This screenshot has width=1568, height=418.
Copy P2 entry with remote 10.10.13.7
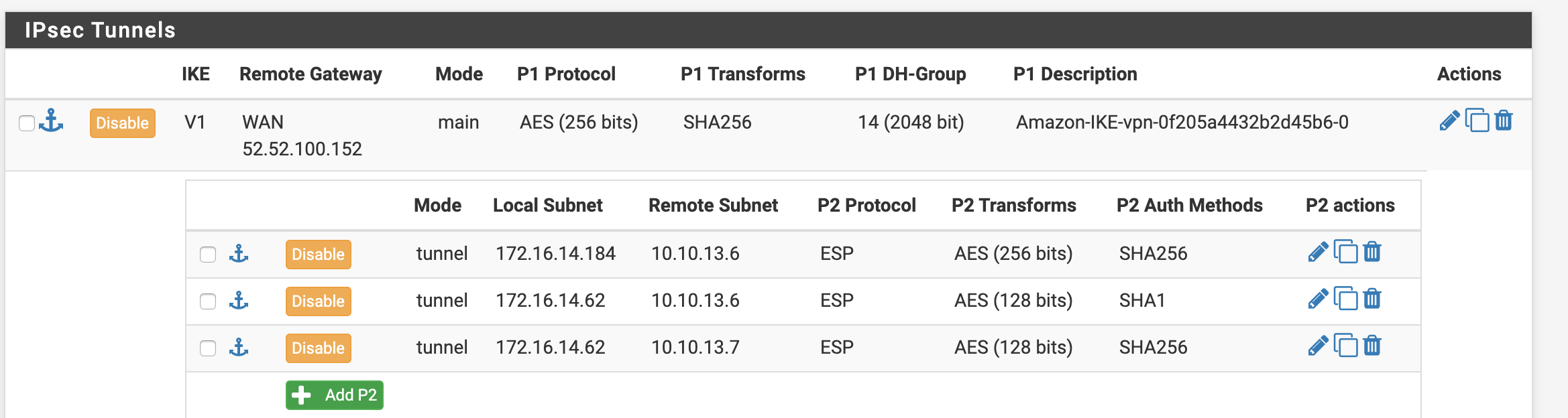pyautogui.click(x=1345, y=346)
